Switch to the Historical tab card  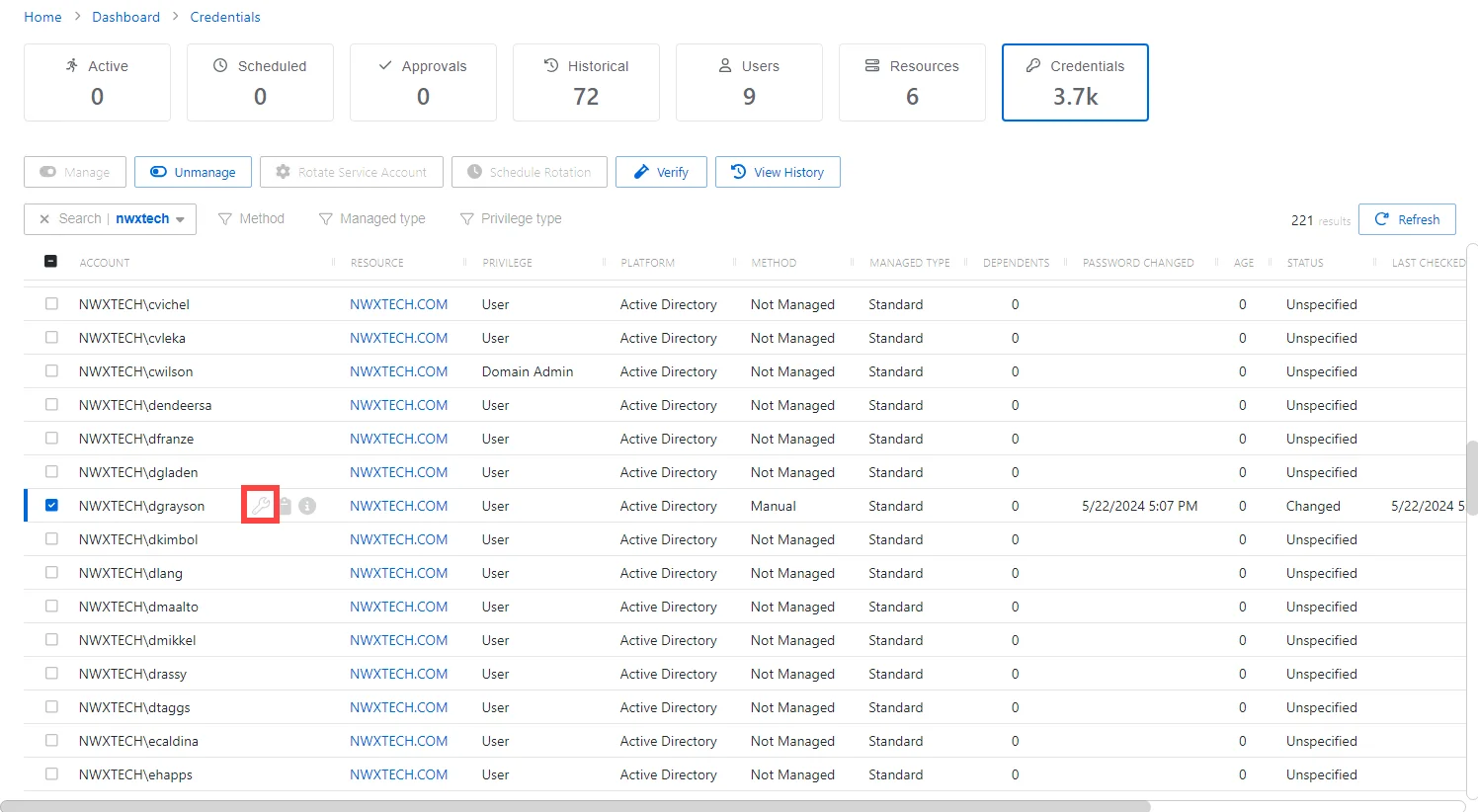coord(586,82)
